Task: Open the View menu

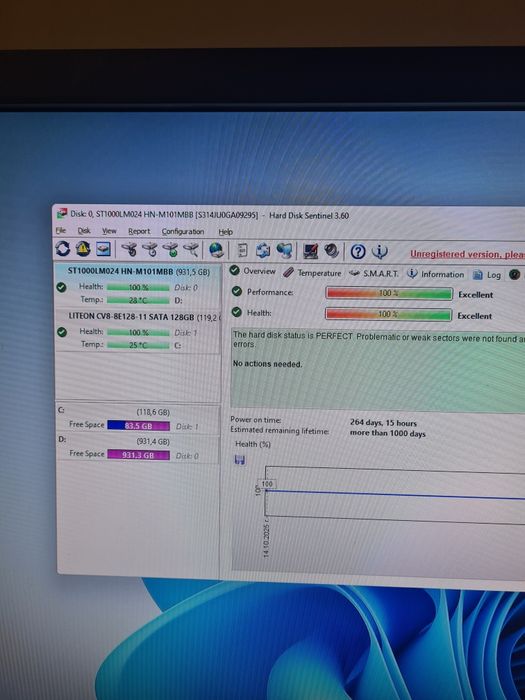Action: (109, 231)
